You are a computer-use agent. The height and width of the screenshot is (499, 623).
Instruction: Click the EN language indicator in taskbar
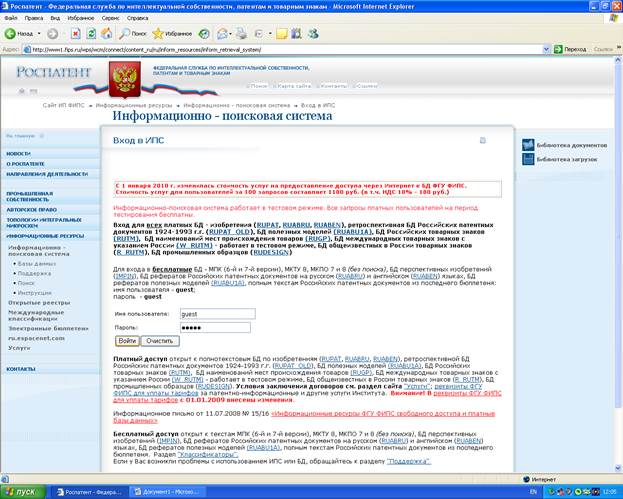point(533,492)
